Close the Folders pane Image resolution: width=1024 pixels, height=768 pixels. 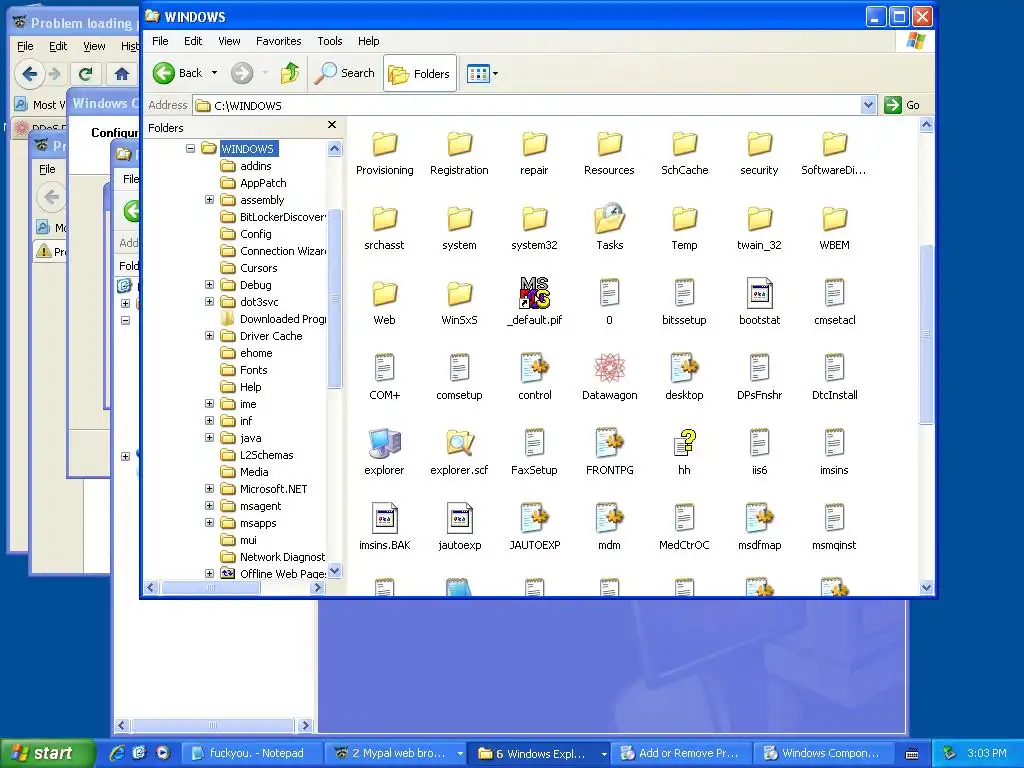tap(332, 125)
